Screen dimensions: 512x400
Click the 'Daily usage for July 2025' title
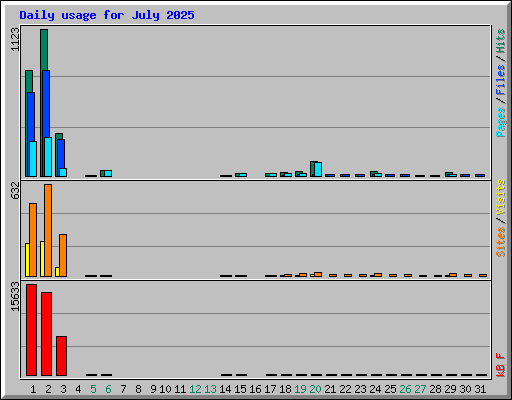point(107,15)
